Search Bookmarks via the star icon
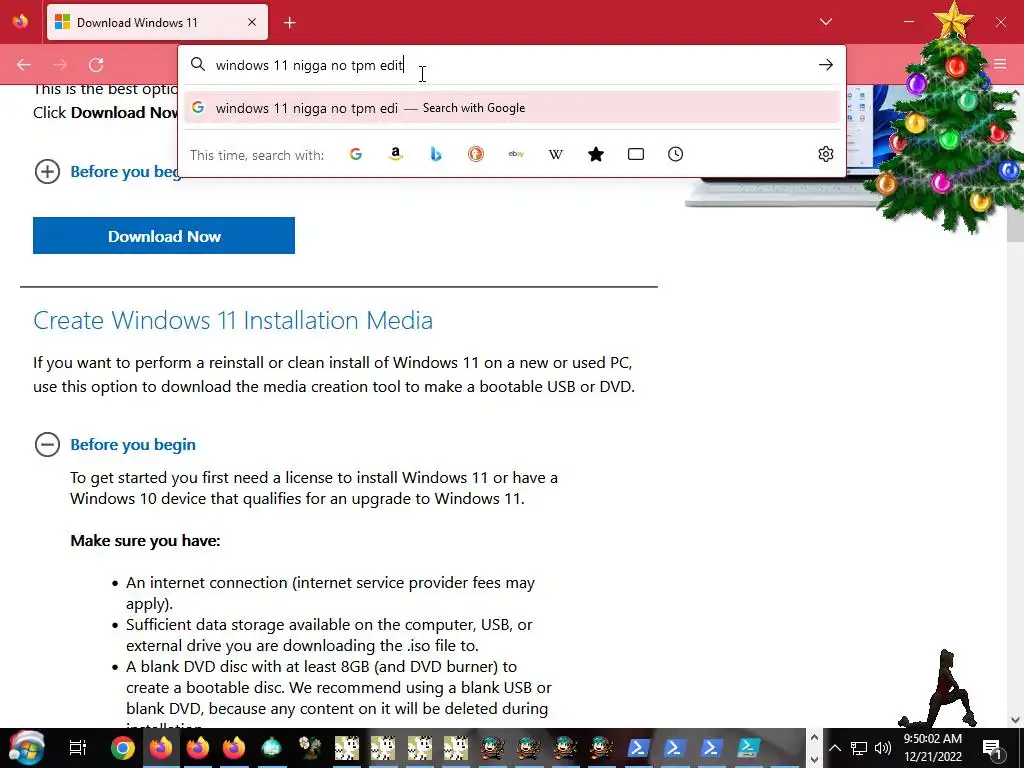 click(x=596, y=154)
